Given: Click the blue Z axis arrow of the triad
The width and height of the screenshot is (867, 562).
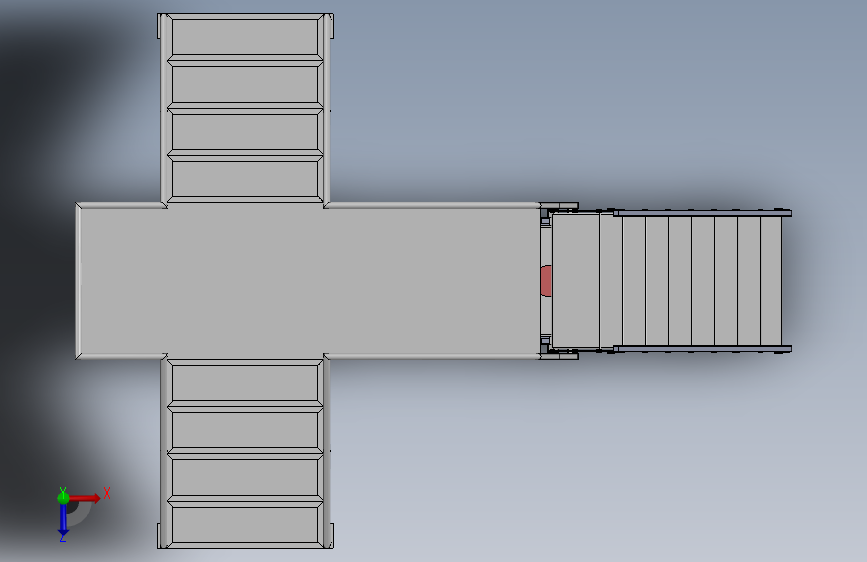Looking at the screenshot, I should pos(63,519).
